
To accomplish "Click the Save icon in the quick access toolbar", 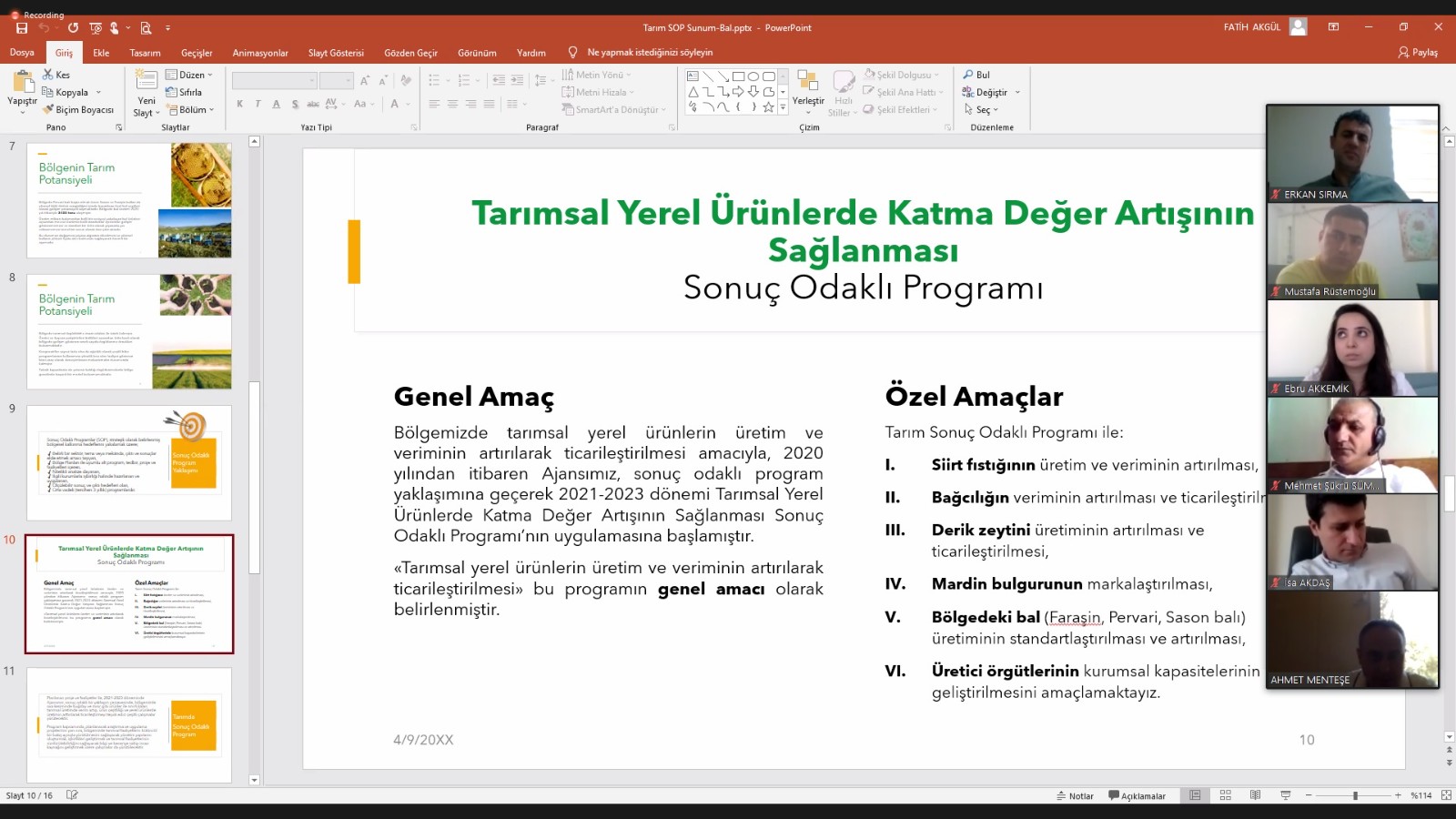I will tap(22, 28).
